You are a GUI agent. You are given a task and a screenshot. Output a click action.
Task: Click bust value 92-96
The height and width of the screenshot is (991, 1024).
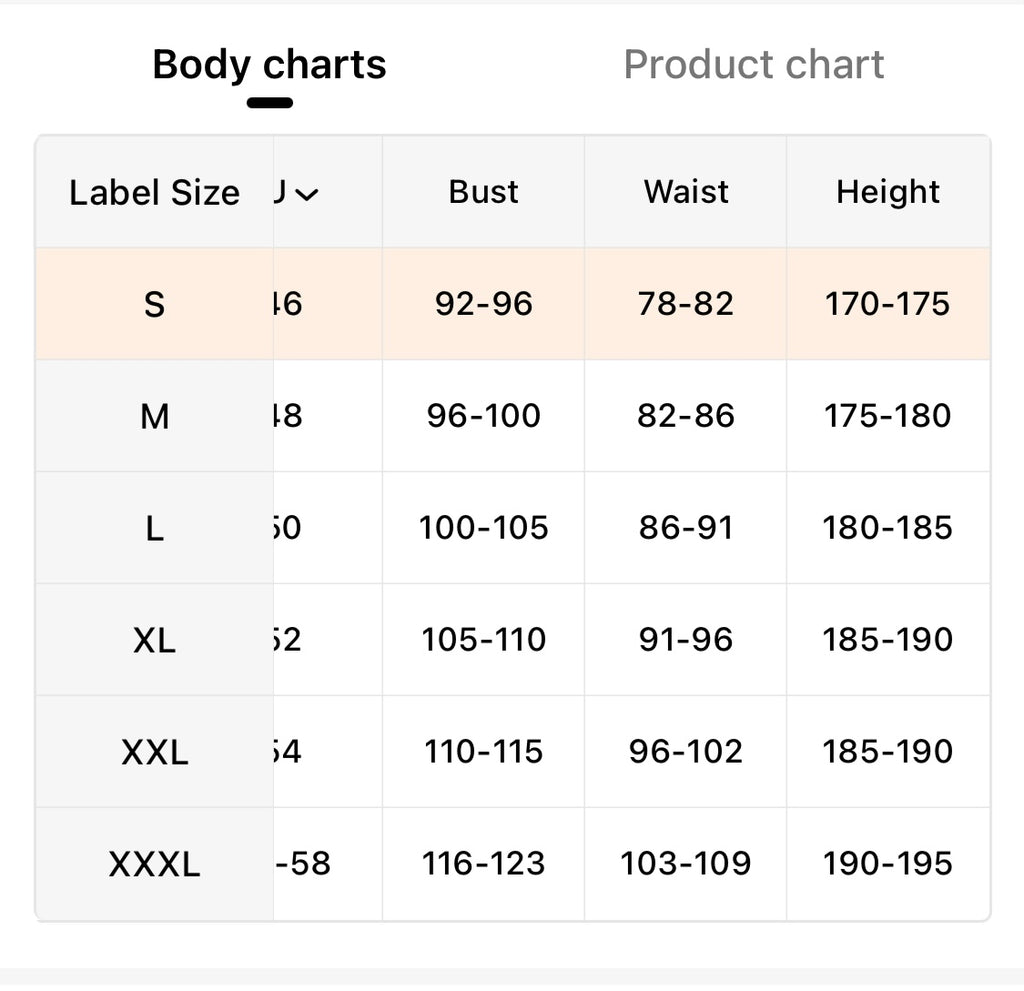[x=483, y=304]
